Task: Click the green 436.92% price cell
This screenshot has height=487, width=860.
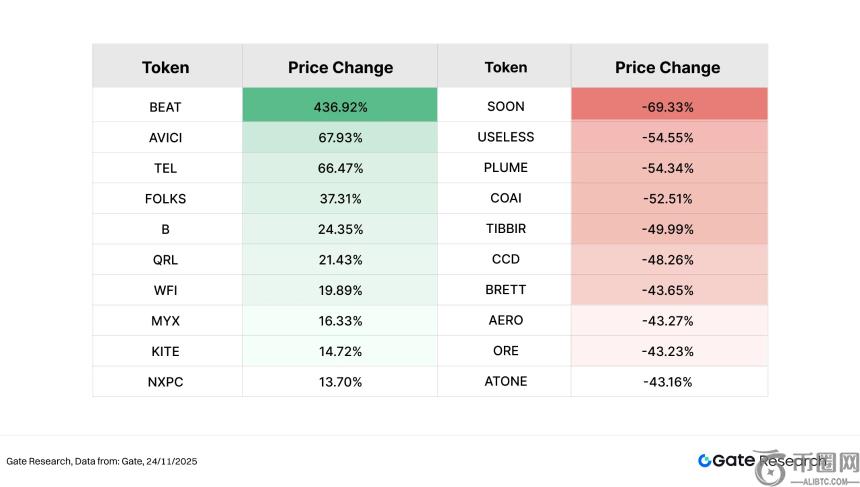Action: point(340,106)
